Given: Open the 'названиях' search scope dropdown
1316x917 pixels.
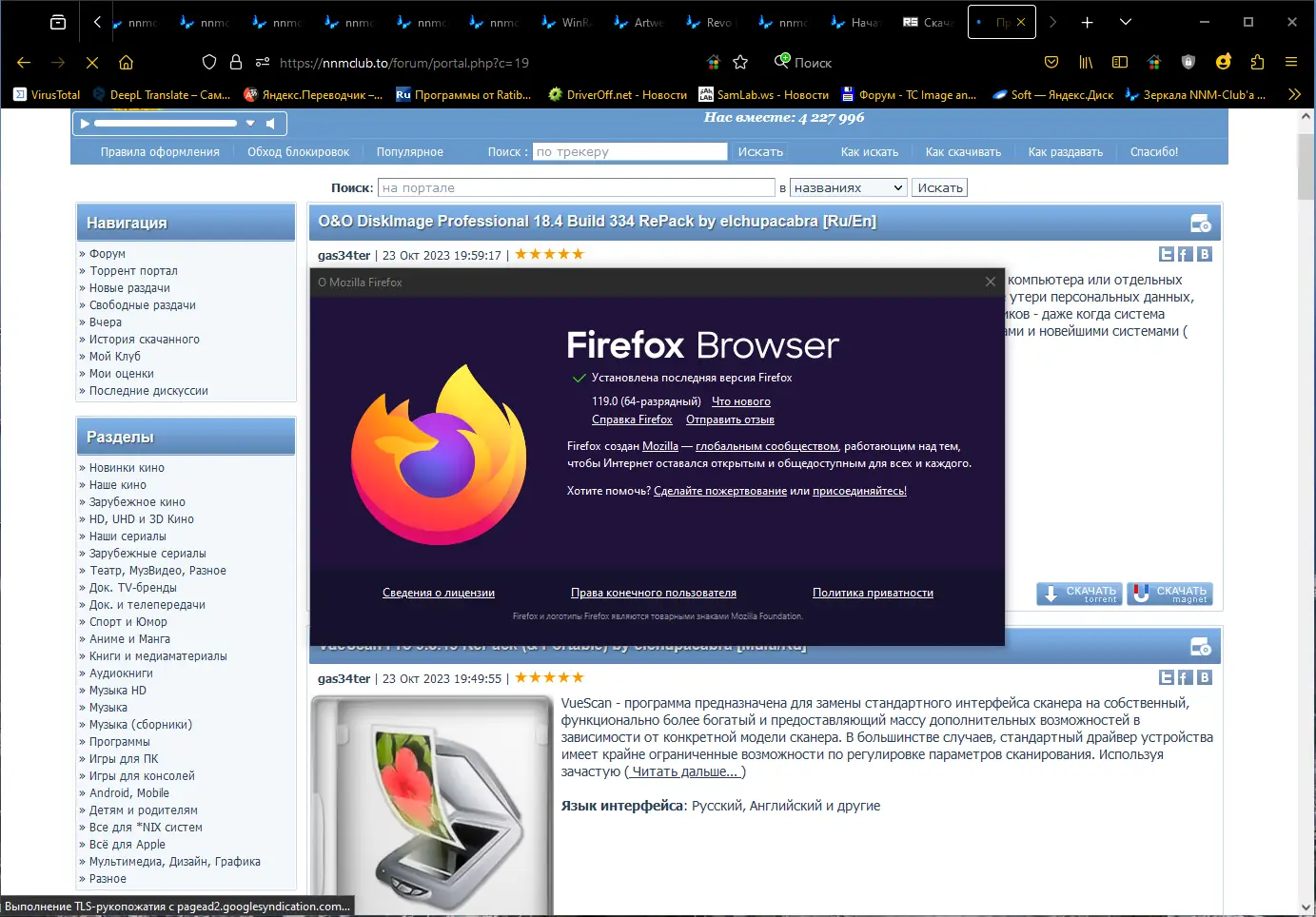Looking at the screenshot, I should point(848,188).
